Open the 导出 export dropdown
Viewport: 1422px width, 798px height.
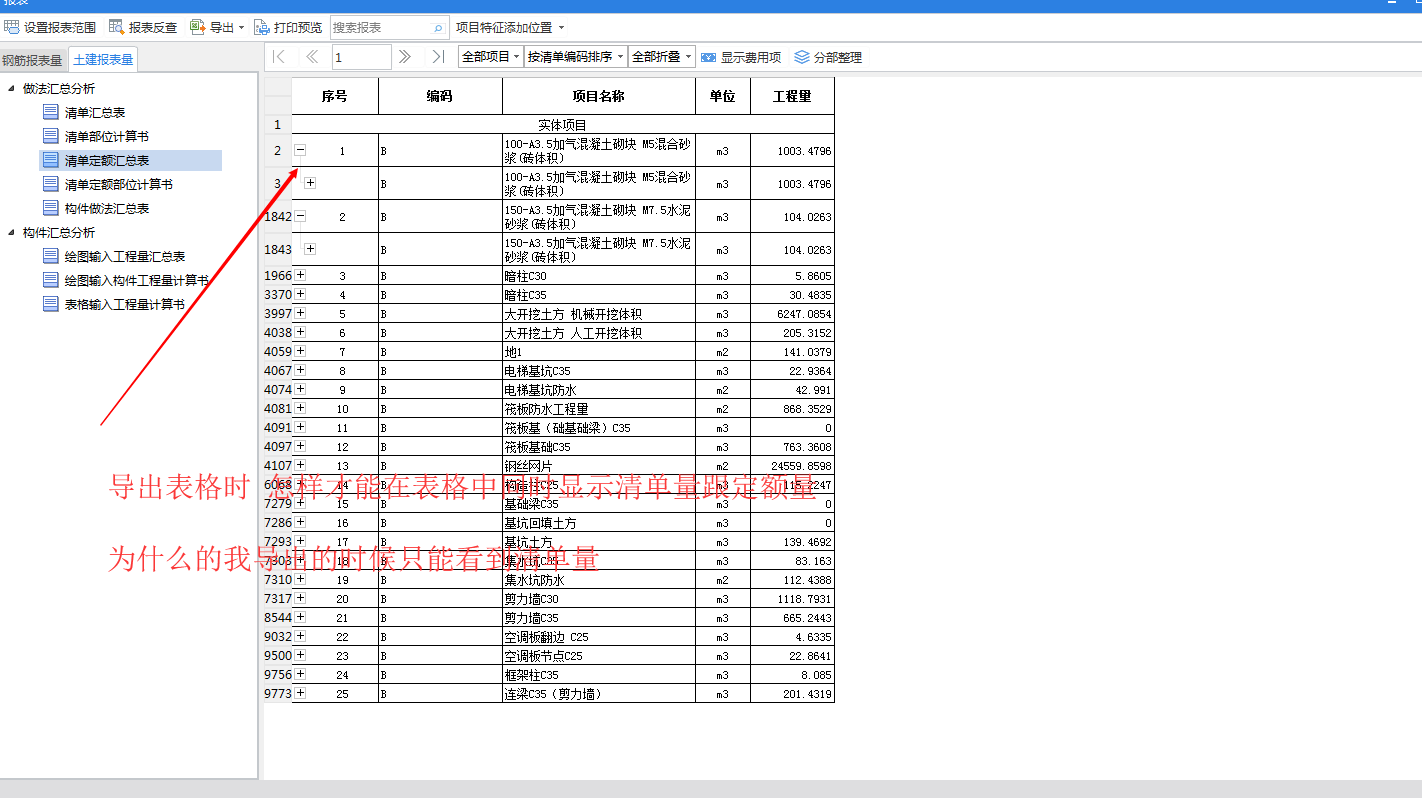[217, 28]
